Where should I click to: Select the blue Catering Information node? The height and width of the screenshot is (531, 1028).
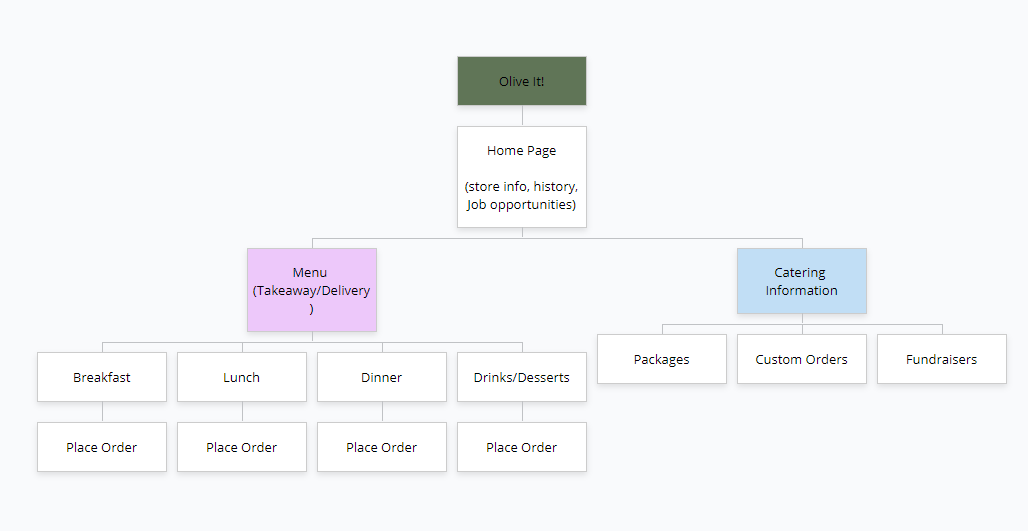tap(801, 281)
